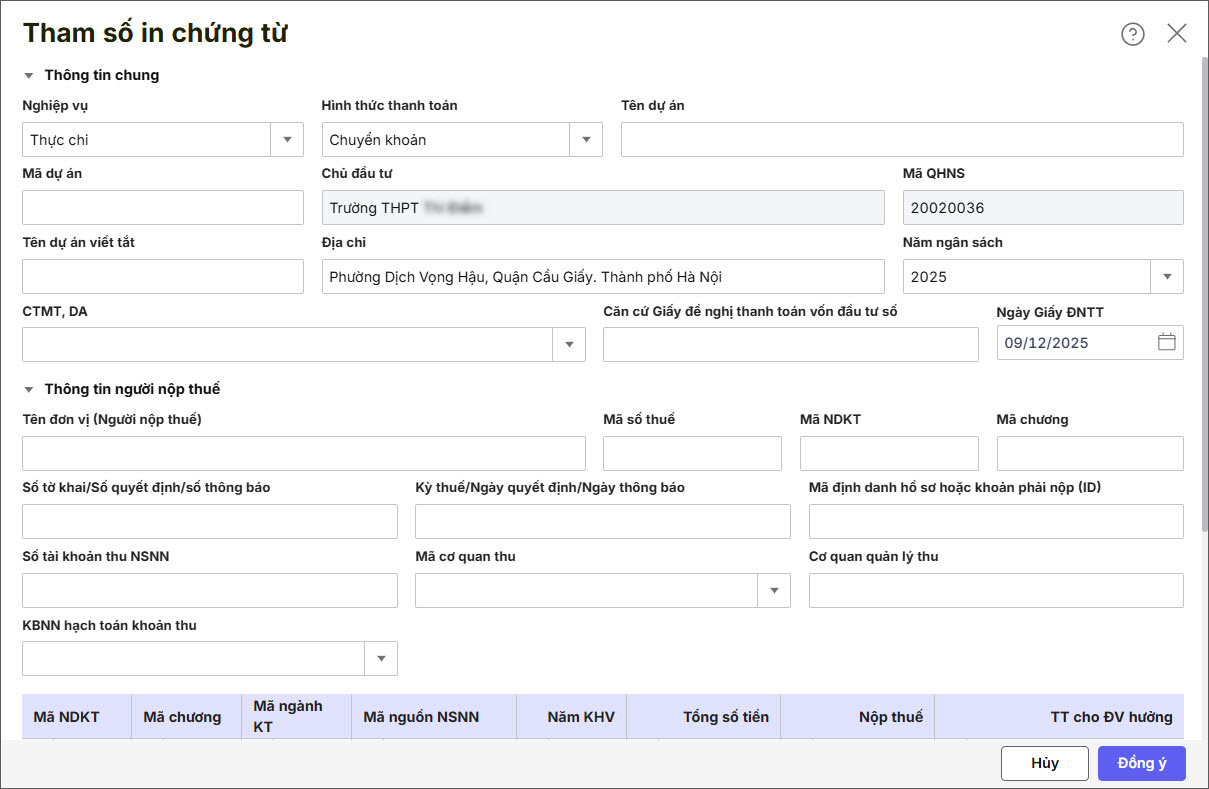Open the Năm ngân sách dropdown
Viewport: 1209px width, 789px height.
pyautogui.click(x=1167, y=277)
